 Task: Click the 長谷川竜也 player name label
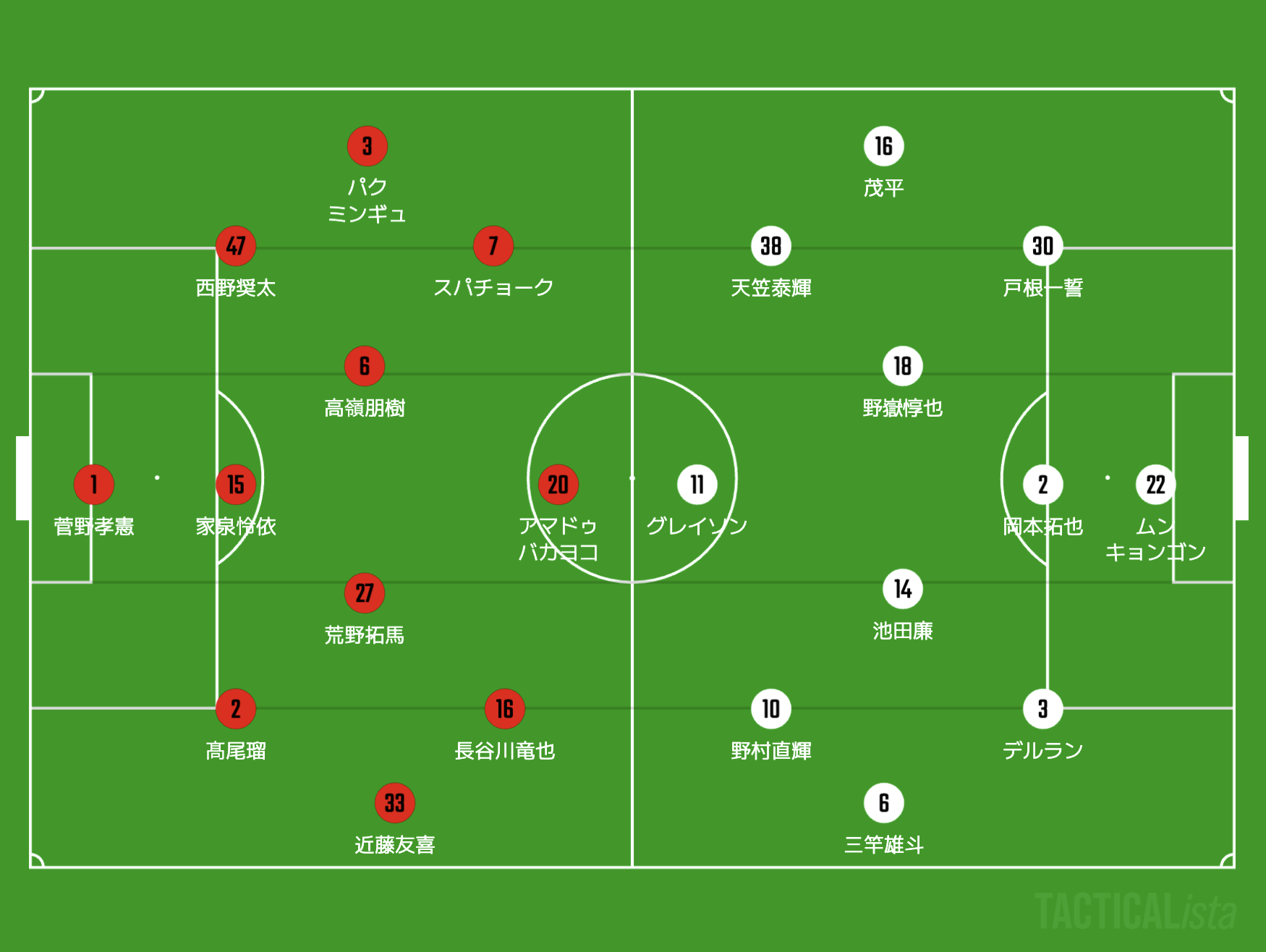(x=504, y=751)
